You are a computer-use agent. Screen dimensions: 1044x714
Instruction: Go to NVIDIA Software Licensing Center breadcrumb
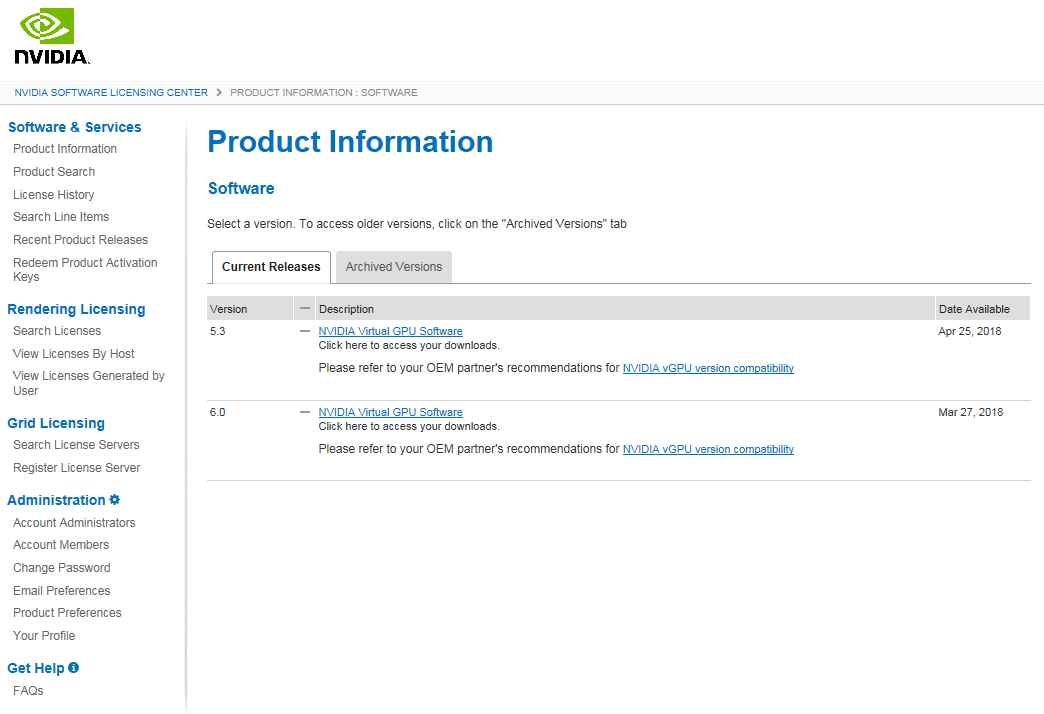click(x=111, y=93)
